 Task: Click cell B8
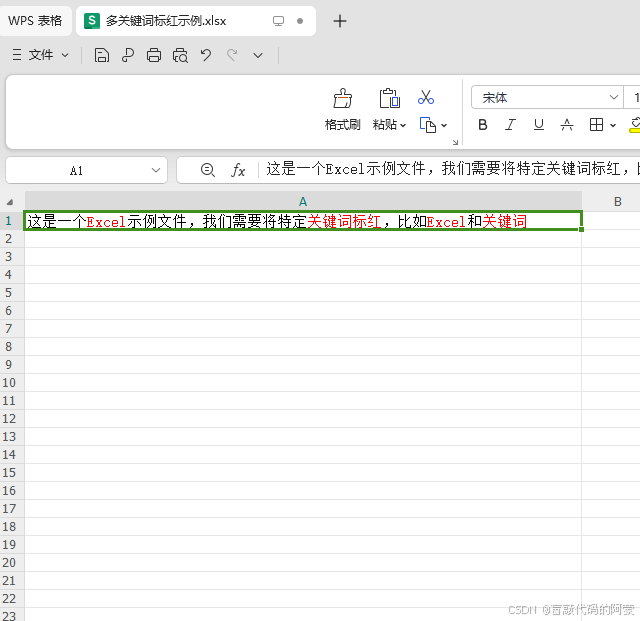point(611,347)
